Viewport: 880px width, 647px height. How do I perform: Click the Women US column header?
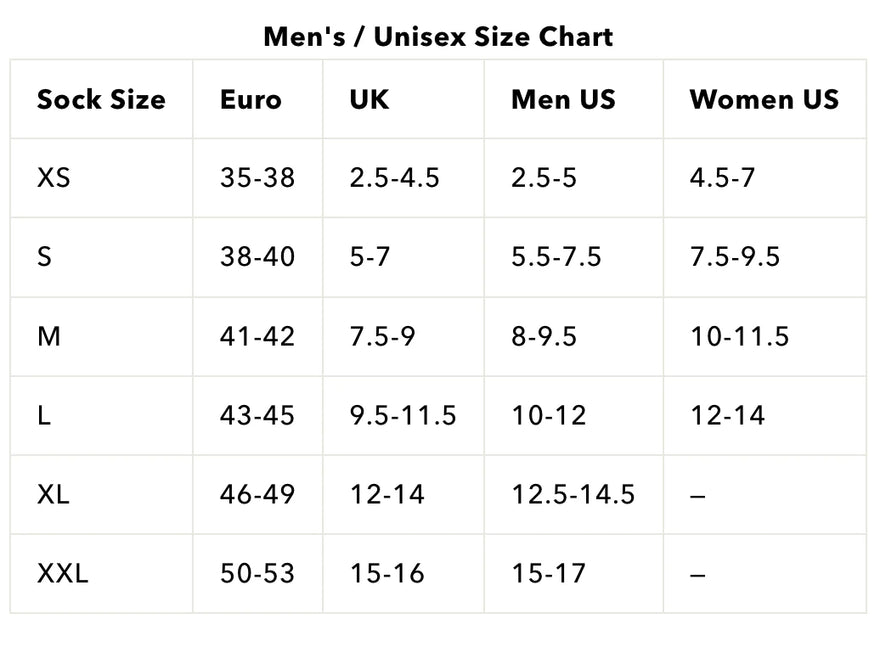[x=764, y=99]
